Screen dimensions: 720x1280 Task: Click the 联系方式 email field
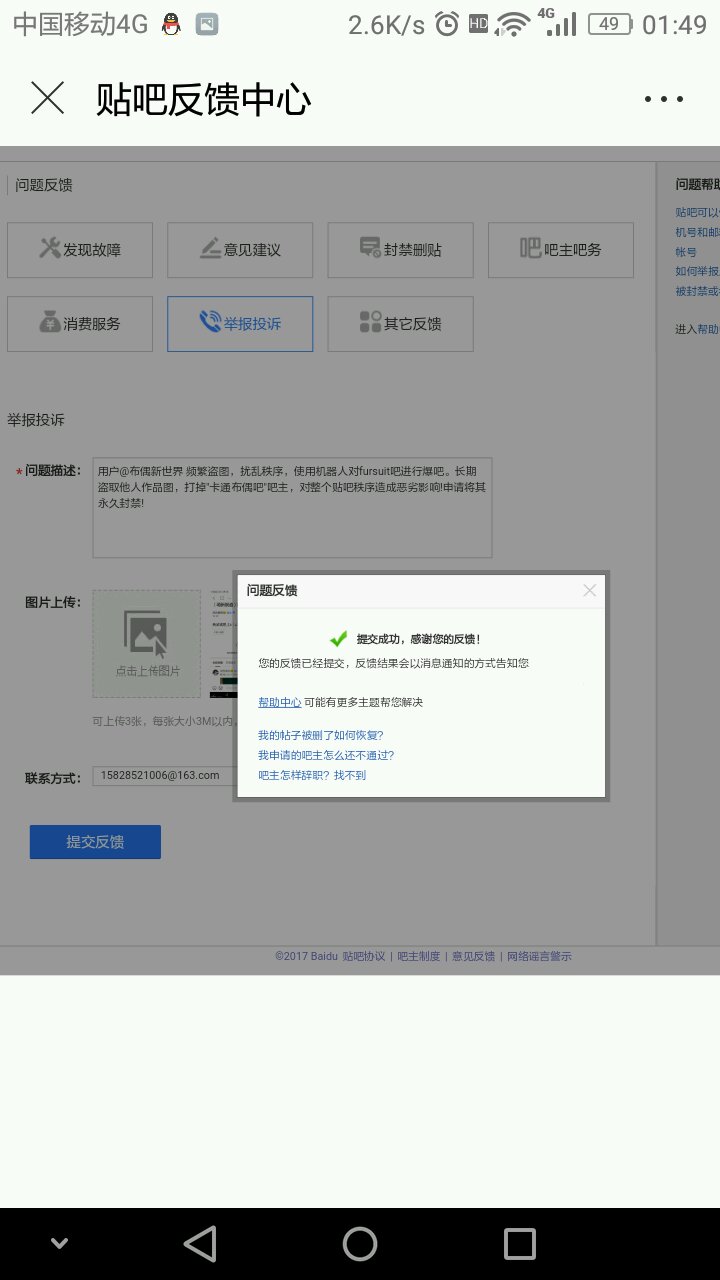coord(162,776)
